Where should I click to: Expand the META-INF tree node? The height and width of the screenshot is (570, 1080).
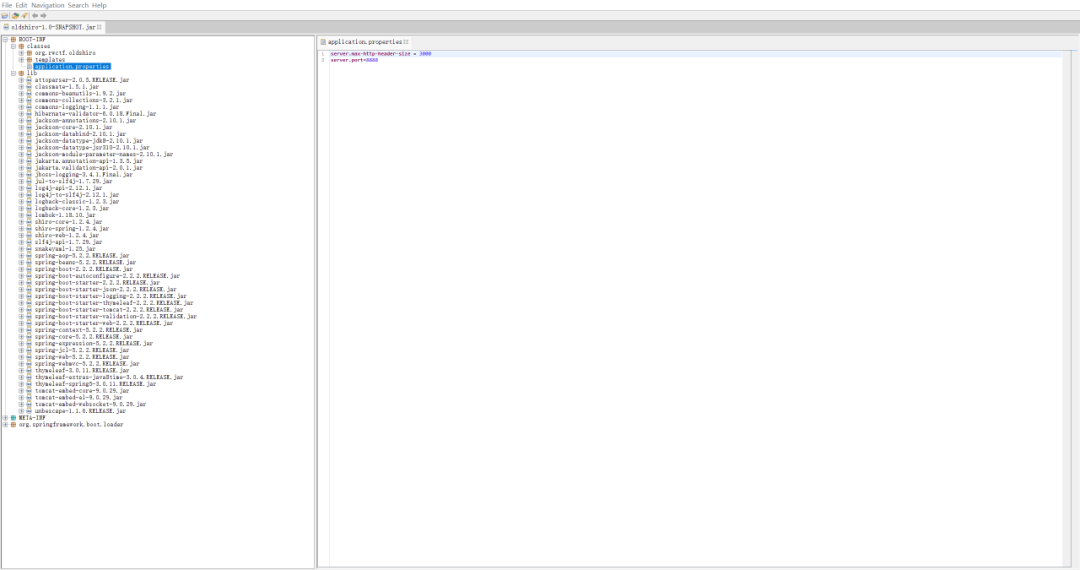click(x=5, y=418)
